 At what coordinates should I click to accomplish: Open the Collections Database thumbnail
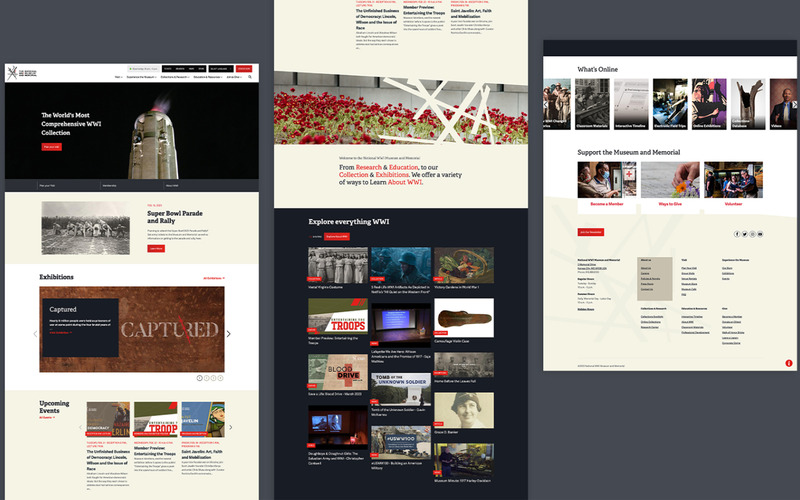pyautogui.click(x=748, y=104)
